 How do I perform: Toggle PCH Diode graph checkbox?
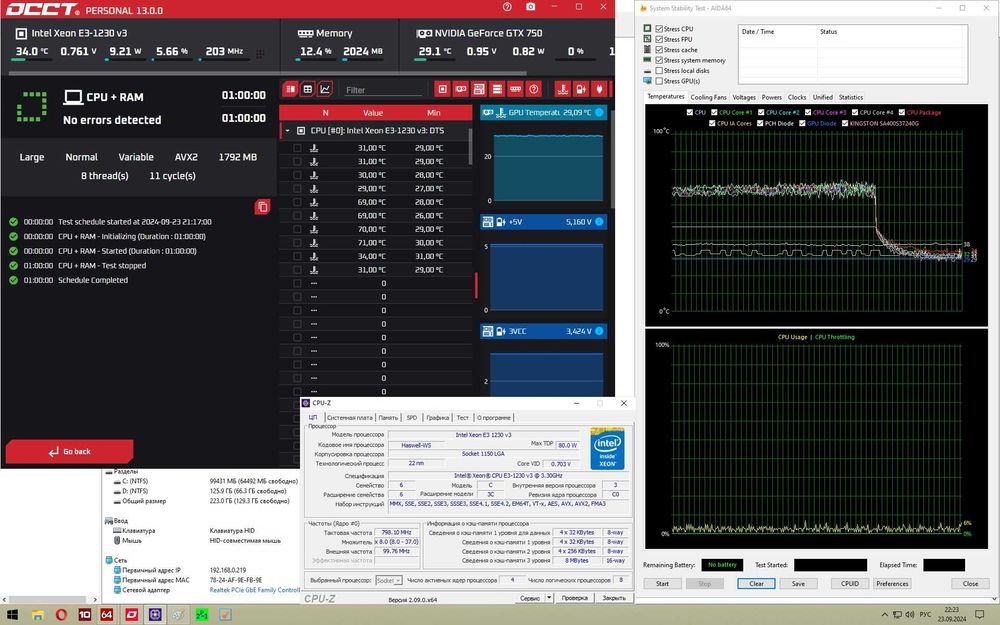pos(760,123)
